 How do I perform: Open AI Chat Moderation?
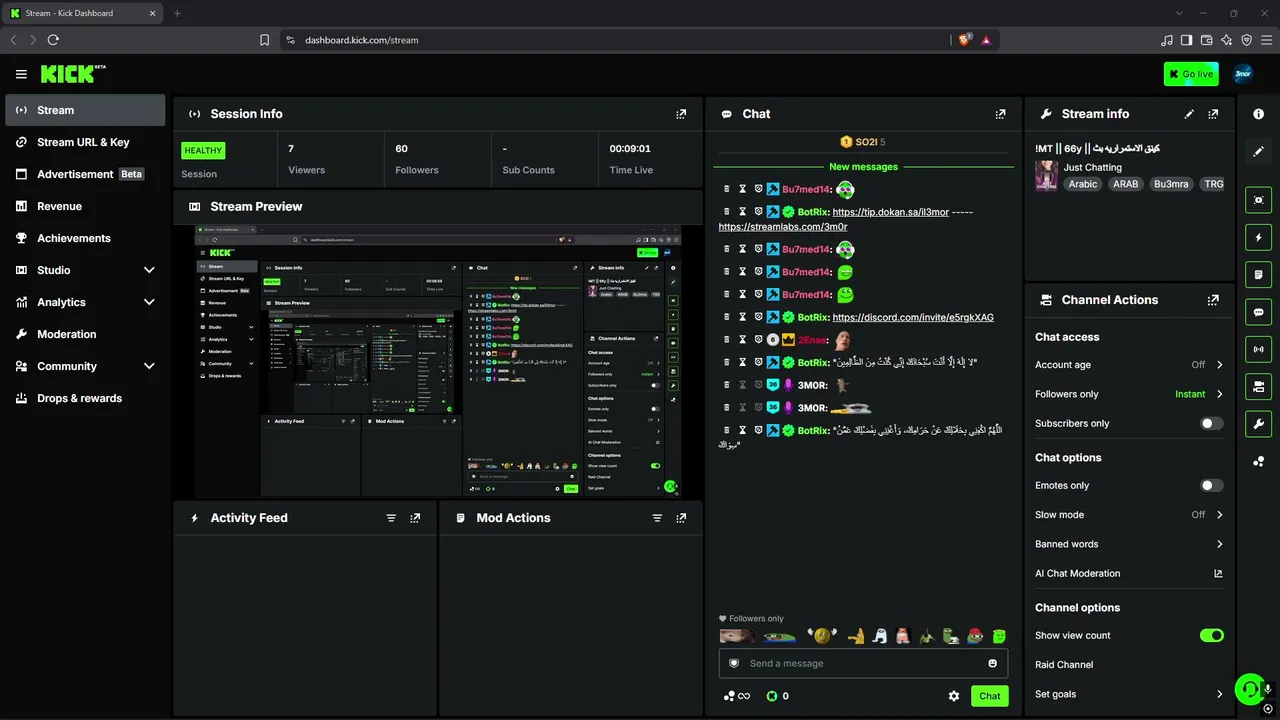click(x=1129, y=573)
